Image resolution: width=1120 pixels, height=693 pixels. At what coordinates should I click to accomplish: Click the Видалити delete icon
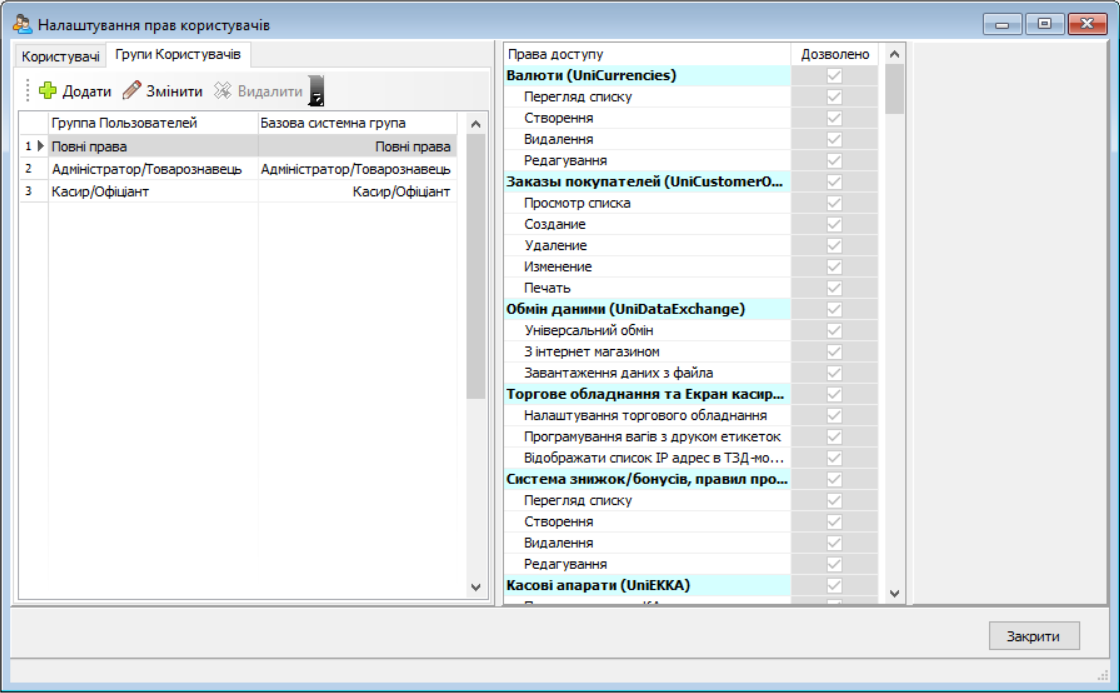tap(223, 90)
